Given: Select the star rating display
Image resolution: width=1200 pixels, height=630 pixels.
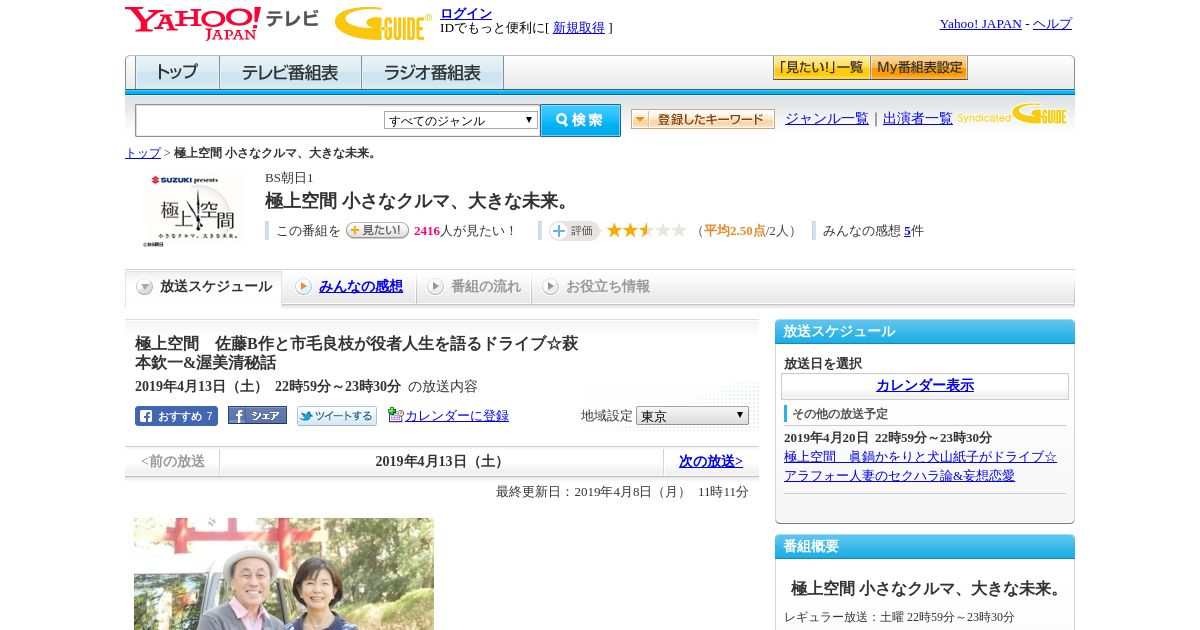Looking at the screenshot, I should click(646, 230).
